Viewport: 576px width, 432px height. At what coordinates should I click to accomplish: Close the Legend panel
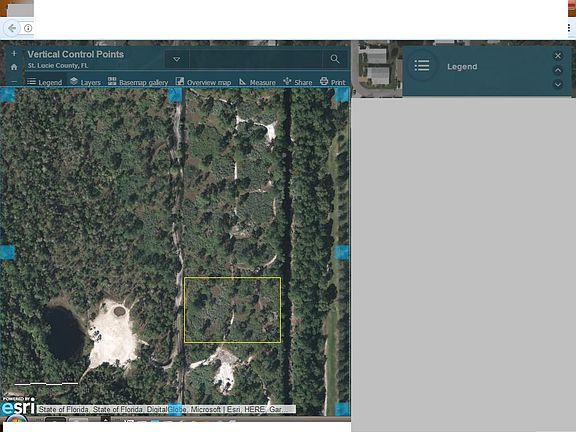tap(558, 55)
